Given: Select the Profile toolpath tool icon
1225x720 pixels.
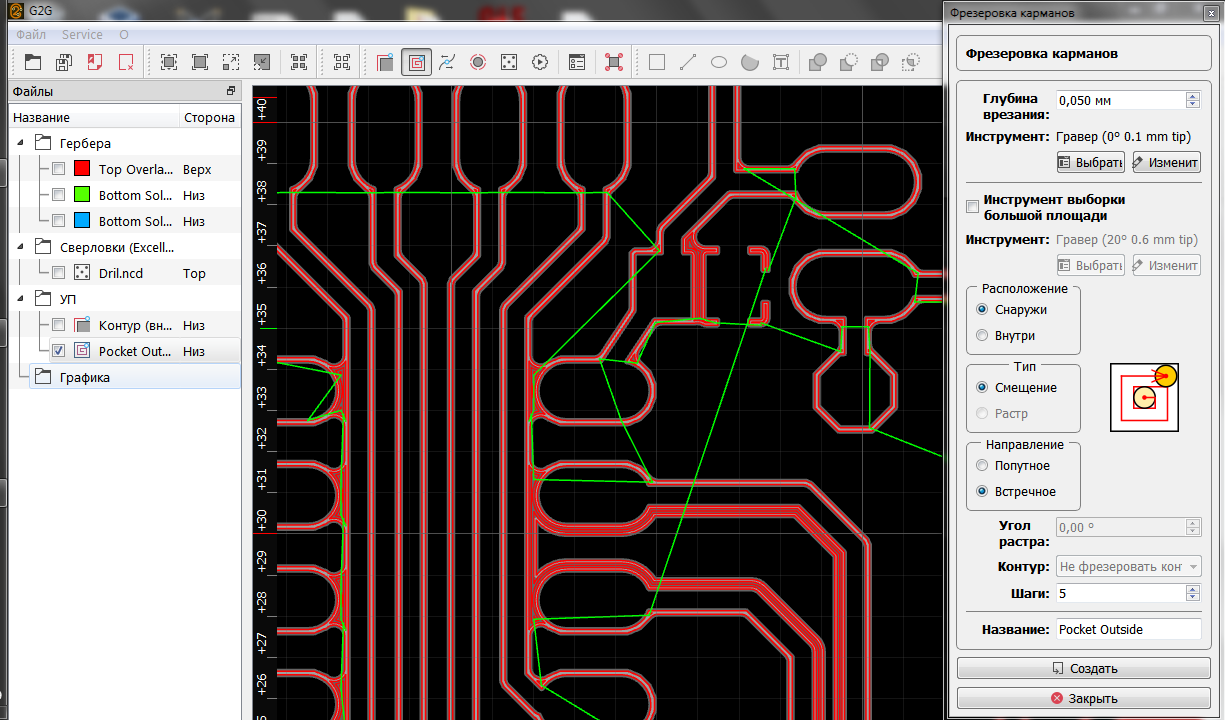Looking at the screenshot, I should click(x=385, y=62).
